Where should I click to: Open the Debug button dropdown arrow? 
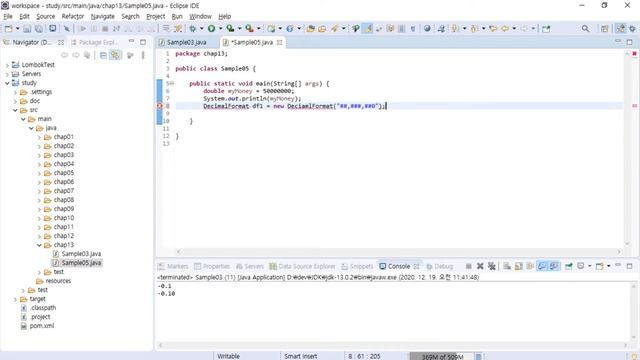click(x=201, y=29)
